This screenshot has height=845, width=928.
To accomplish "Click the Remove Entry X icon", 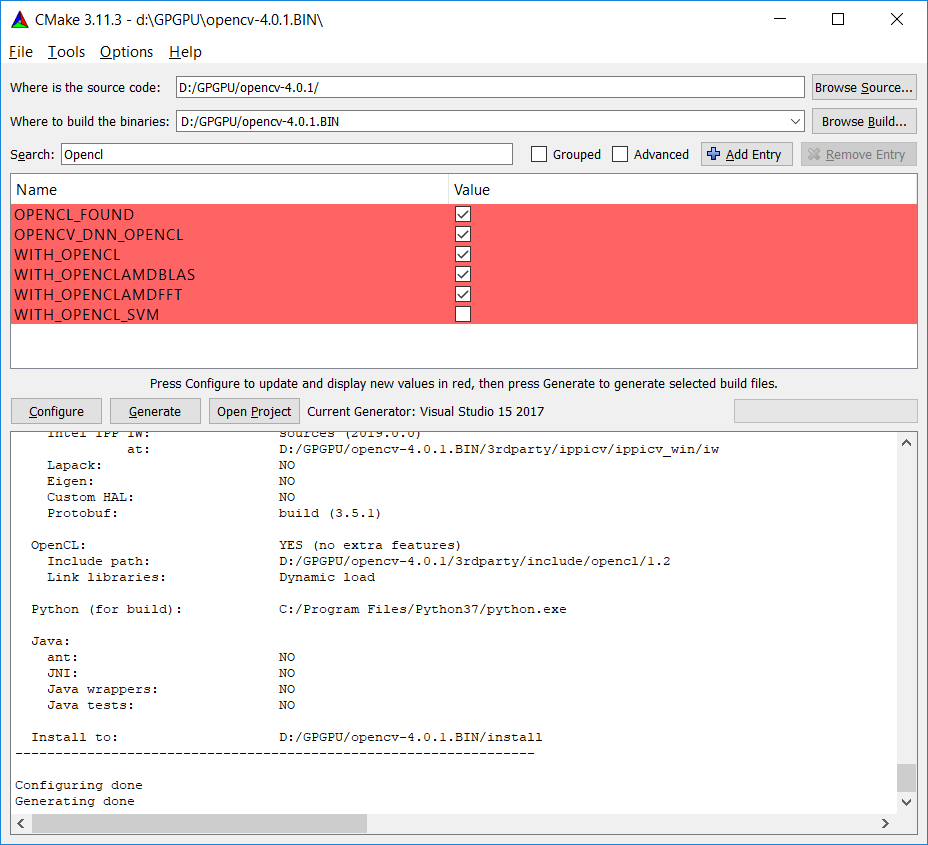I will (x=814, y=154).
